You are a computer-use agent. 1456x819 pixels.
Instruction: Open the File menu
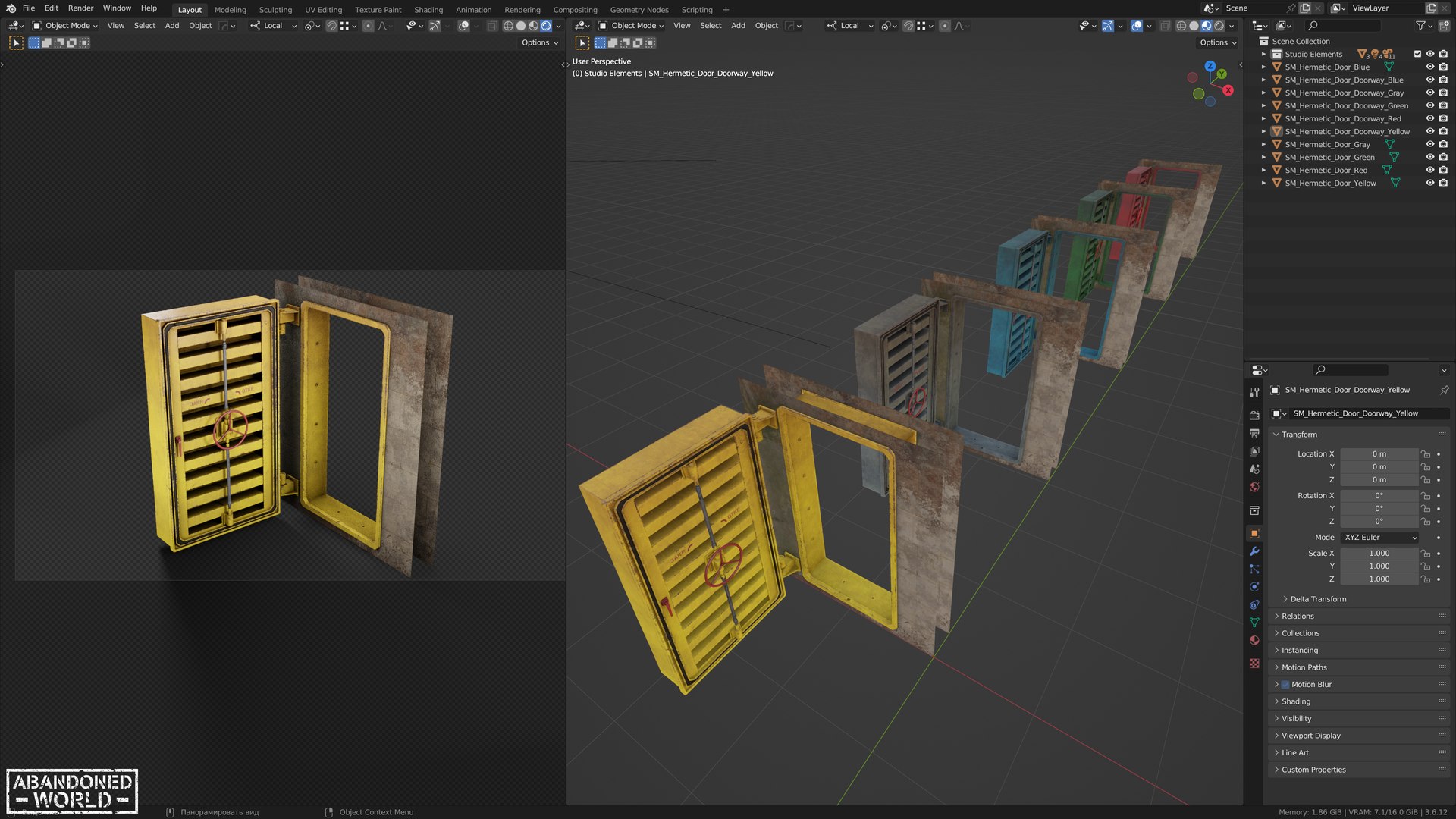click(29, 8)
